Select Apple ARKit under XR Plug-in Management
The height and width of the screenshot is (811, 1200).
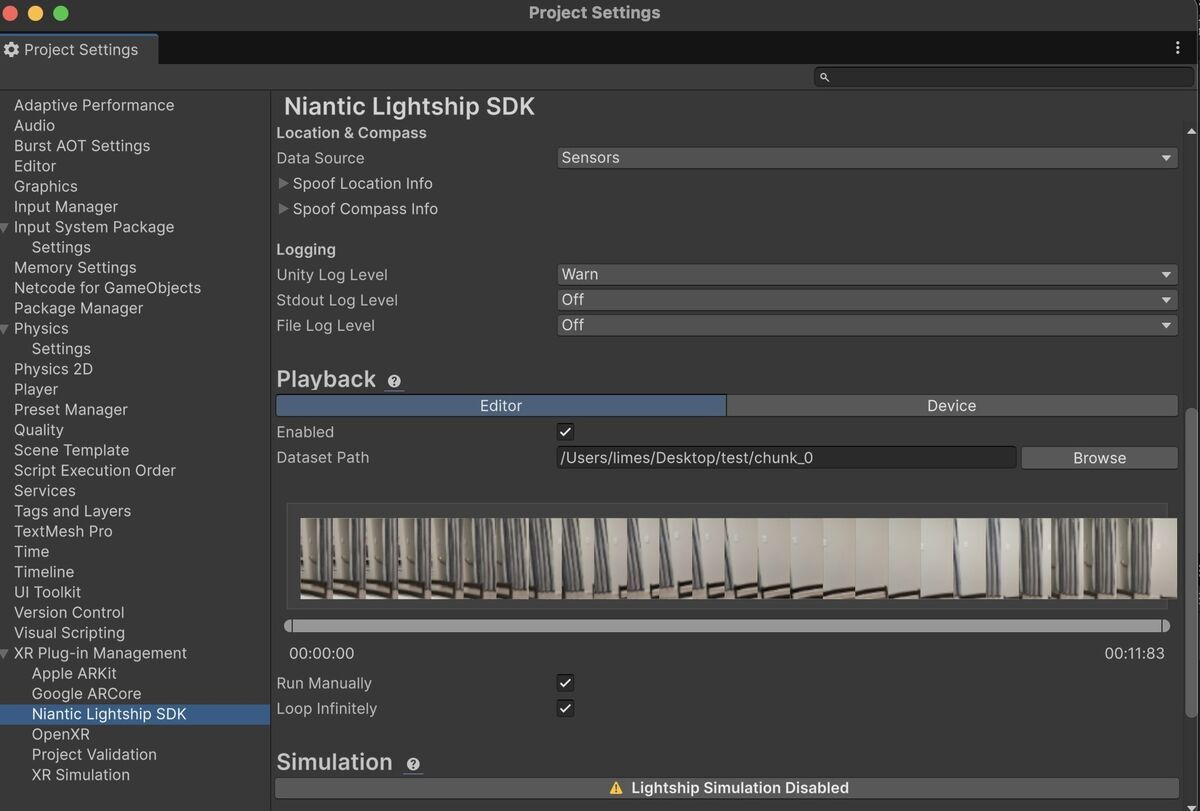tap(74, 674)
